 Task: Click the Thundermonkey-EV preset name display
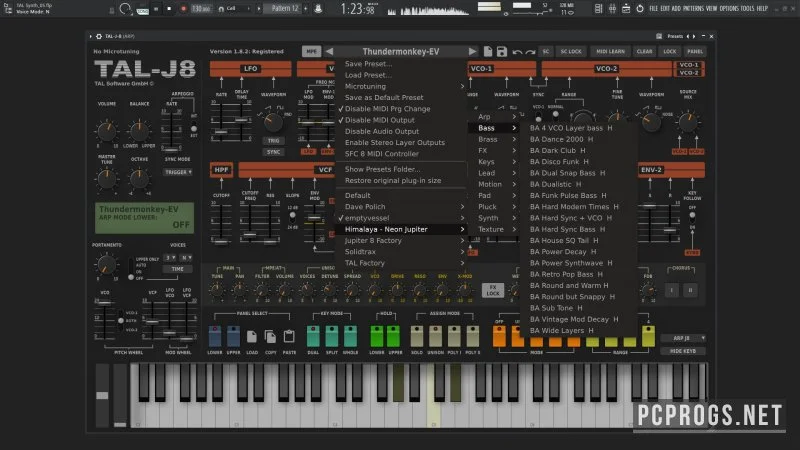point(401,52)
